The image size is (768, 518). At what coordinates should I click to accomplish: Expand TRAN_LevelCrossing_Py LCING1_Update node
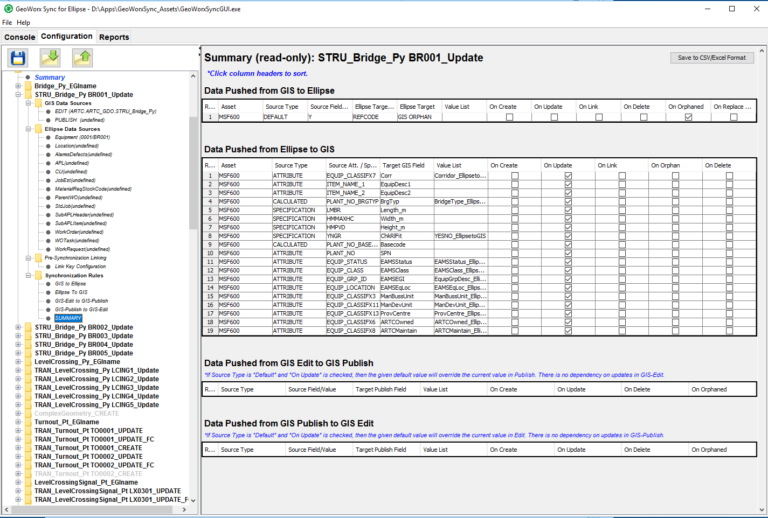pos(17,370)
